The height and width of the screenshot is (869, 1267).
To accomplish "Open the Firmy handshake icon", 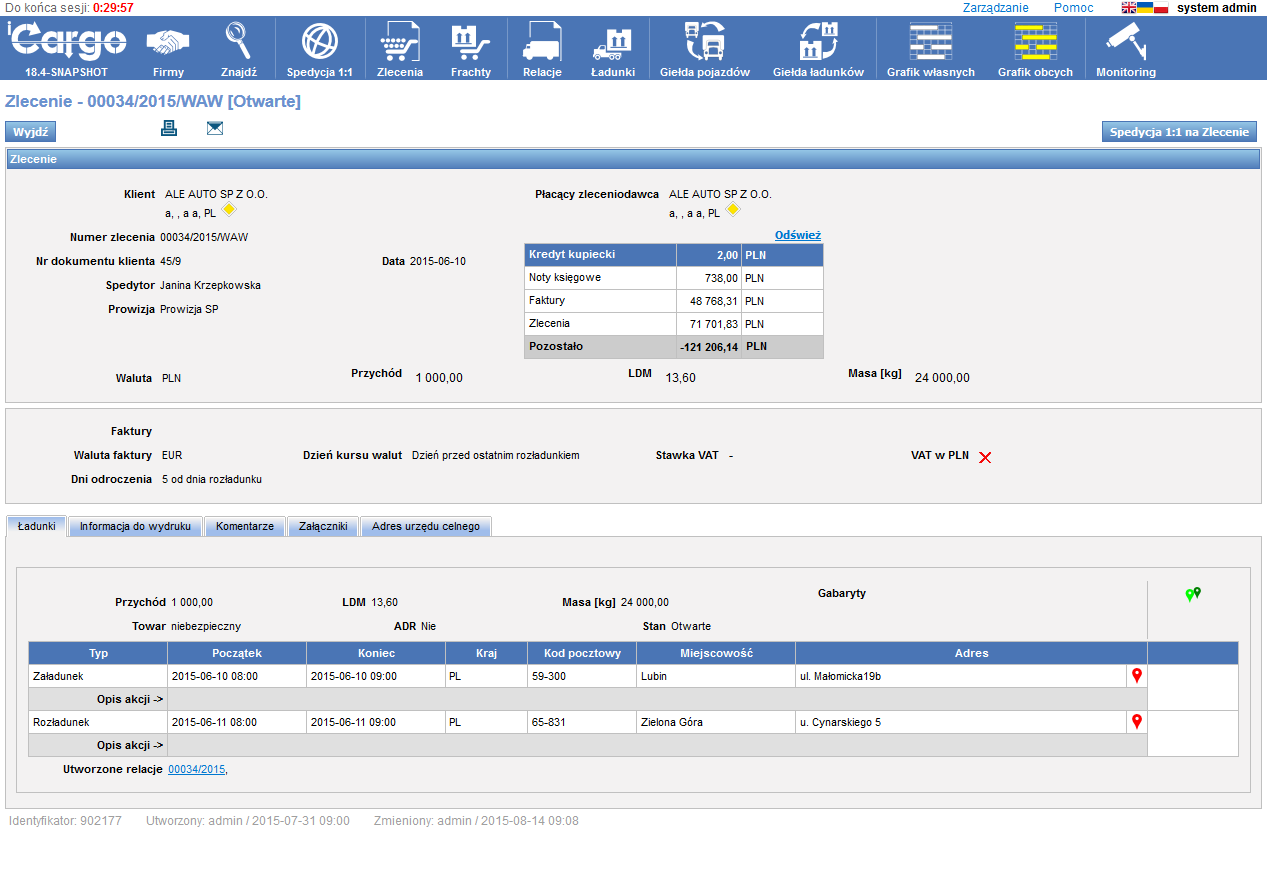I will 168,44.
